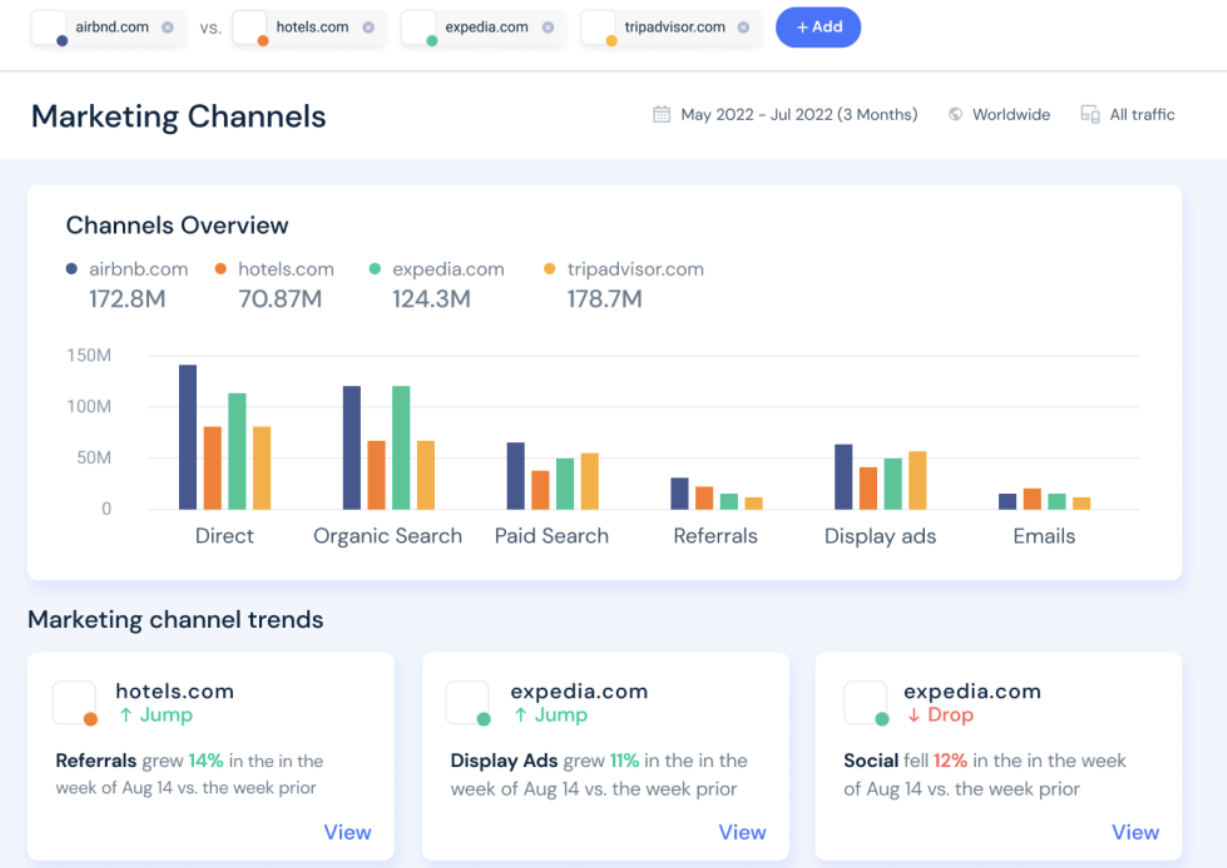The image size is (1227, 868).
Task: Open the calendar icon date picker
Action: 661,114
